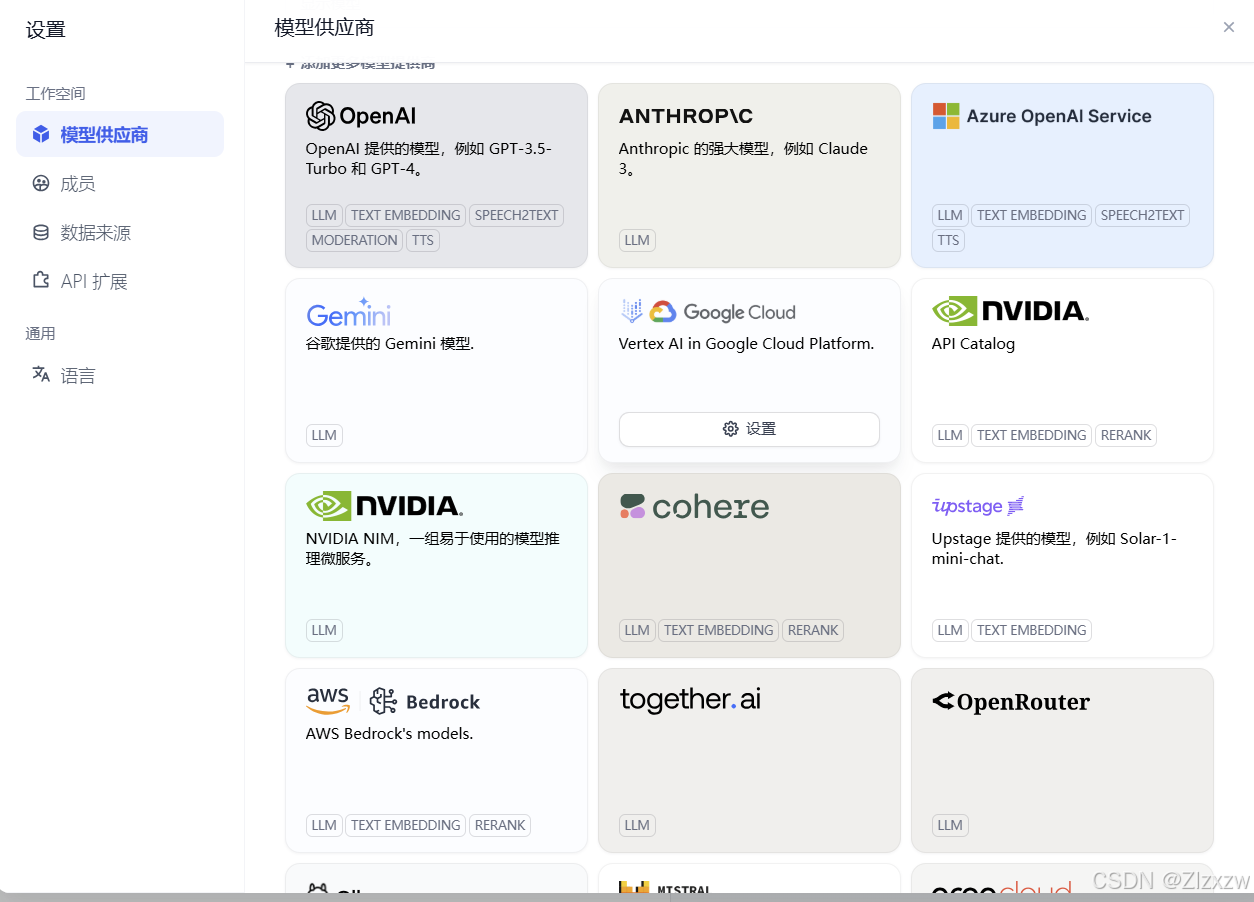The height and width of the screenshot is (902, 1254).
Task: Click the LLM tag on together.ai card
Action: coord(637,825)
